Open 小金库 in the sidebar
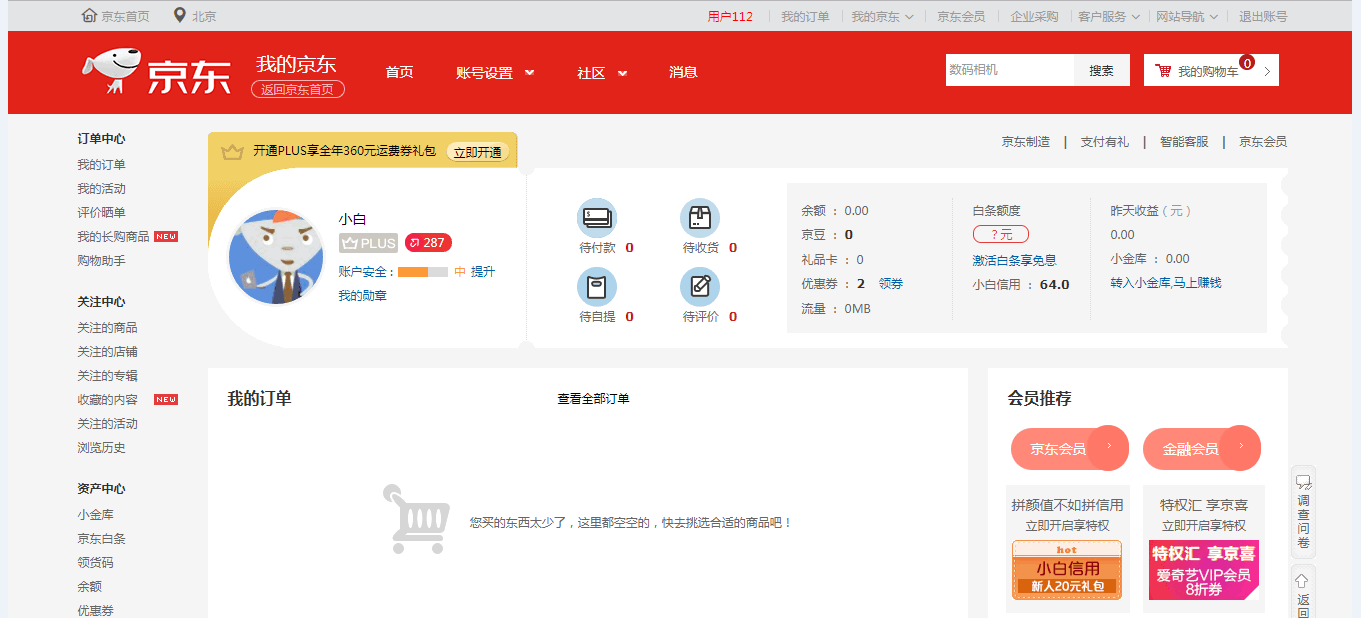1361x618 pixels. point(95,514)
